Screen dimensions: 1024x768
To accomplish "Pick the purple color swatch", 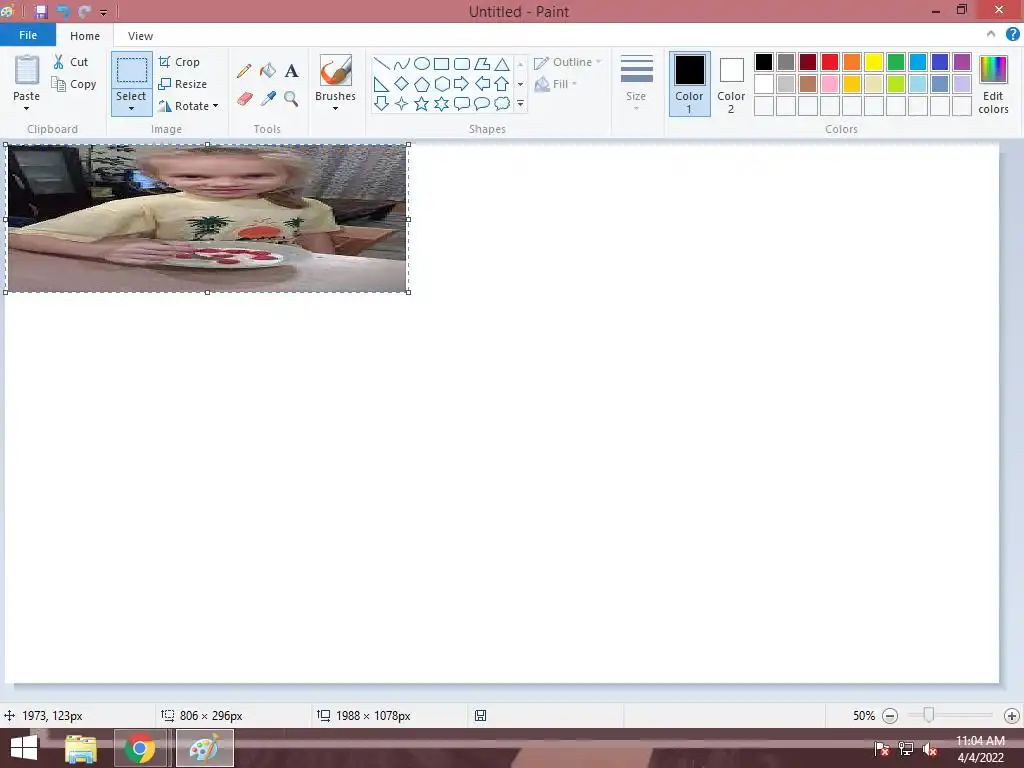I will (x=962, y=62).
